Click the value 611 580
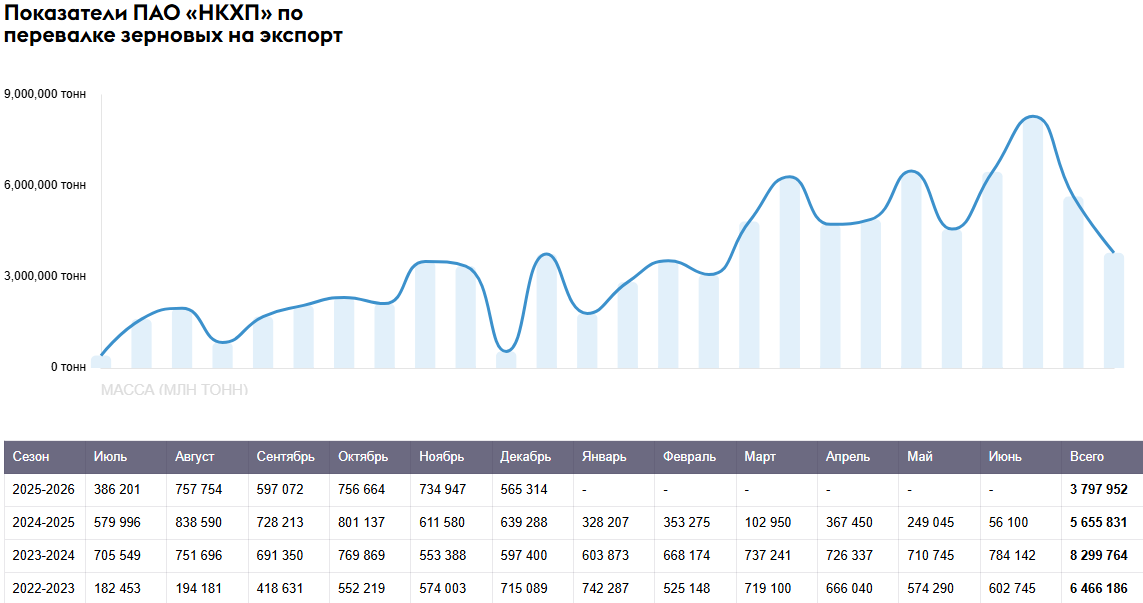 442,522
